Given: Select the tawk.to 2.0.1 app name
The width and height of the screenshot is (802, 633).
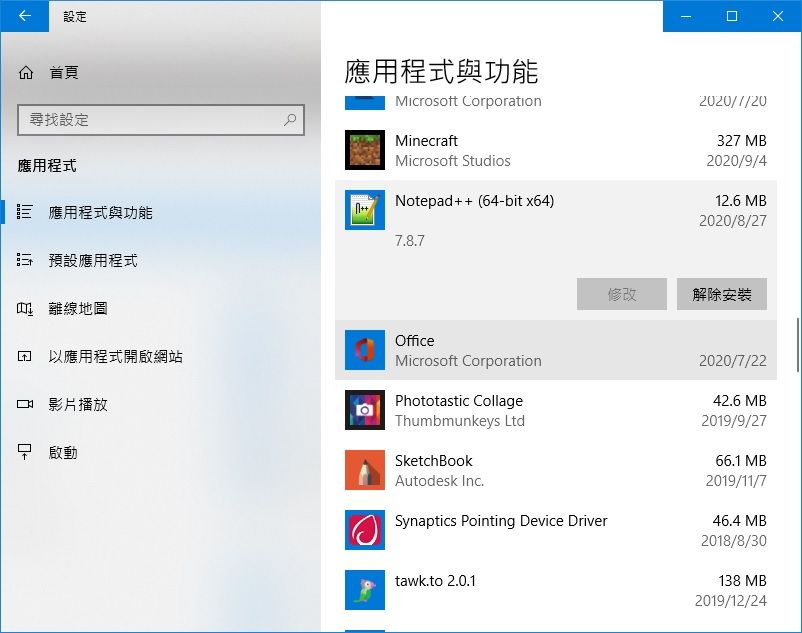Looking at the screenshot, I should pos(435,581).
